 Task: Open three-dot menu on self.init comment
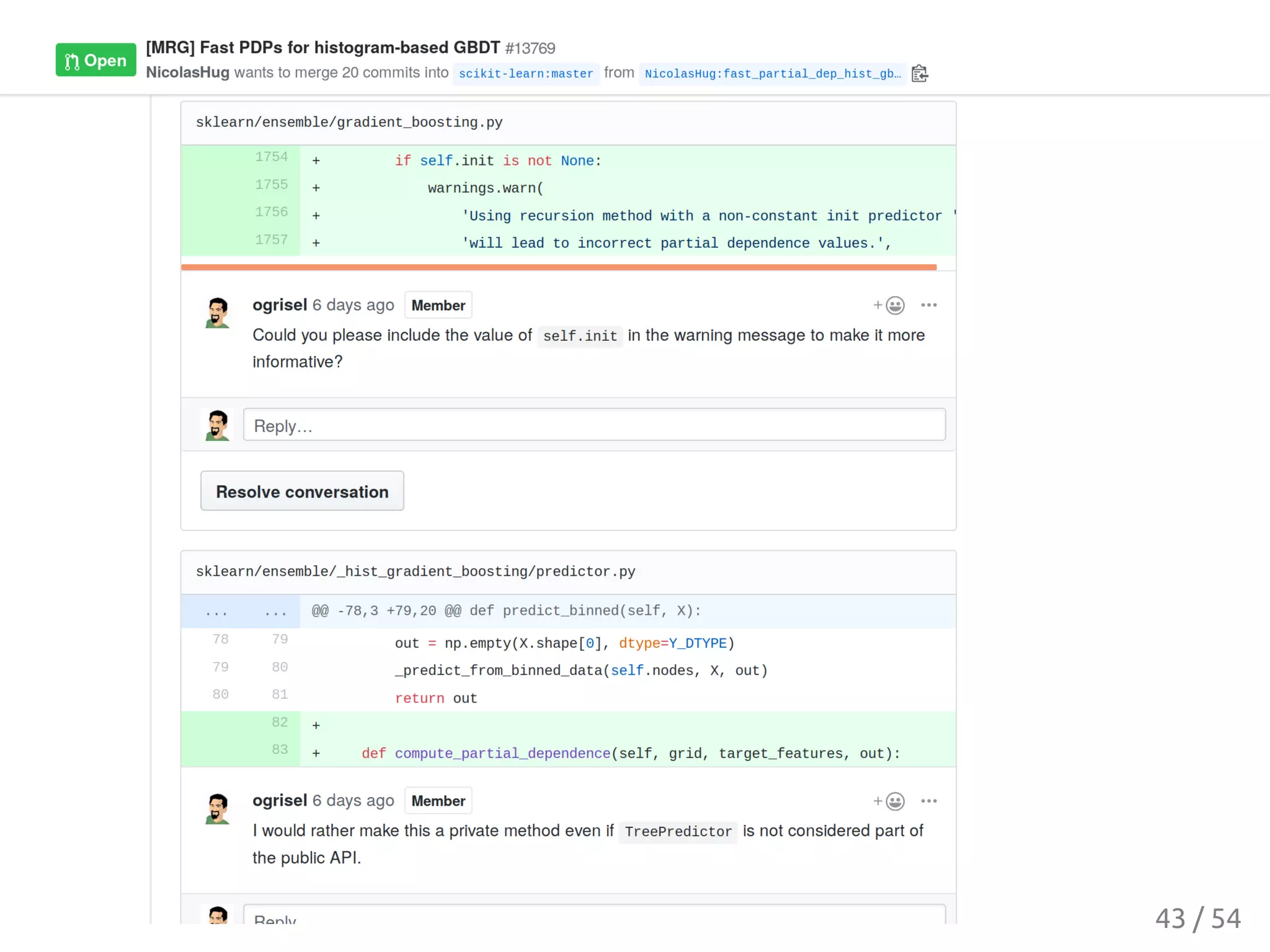click(x=928, y=305)
